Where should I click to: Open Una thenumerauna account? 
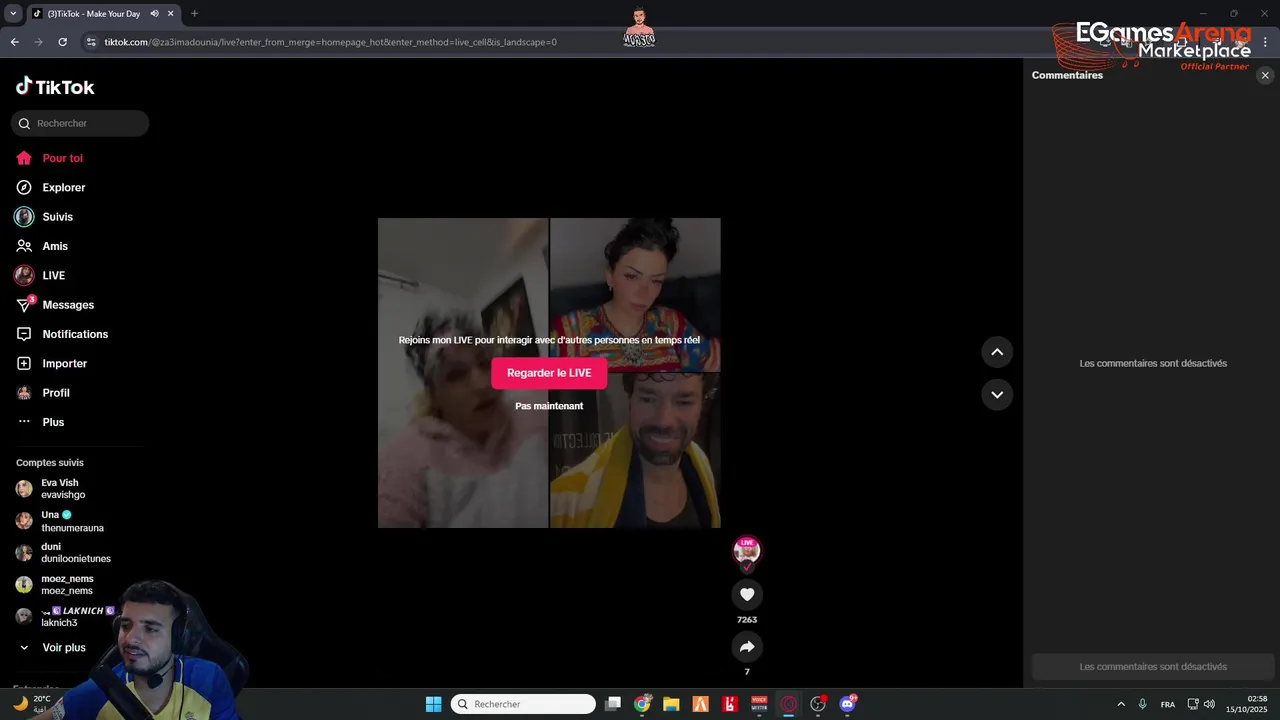[60, 521]
